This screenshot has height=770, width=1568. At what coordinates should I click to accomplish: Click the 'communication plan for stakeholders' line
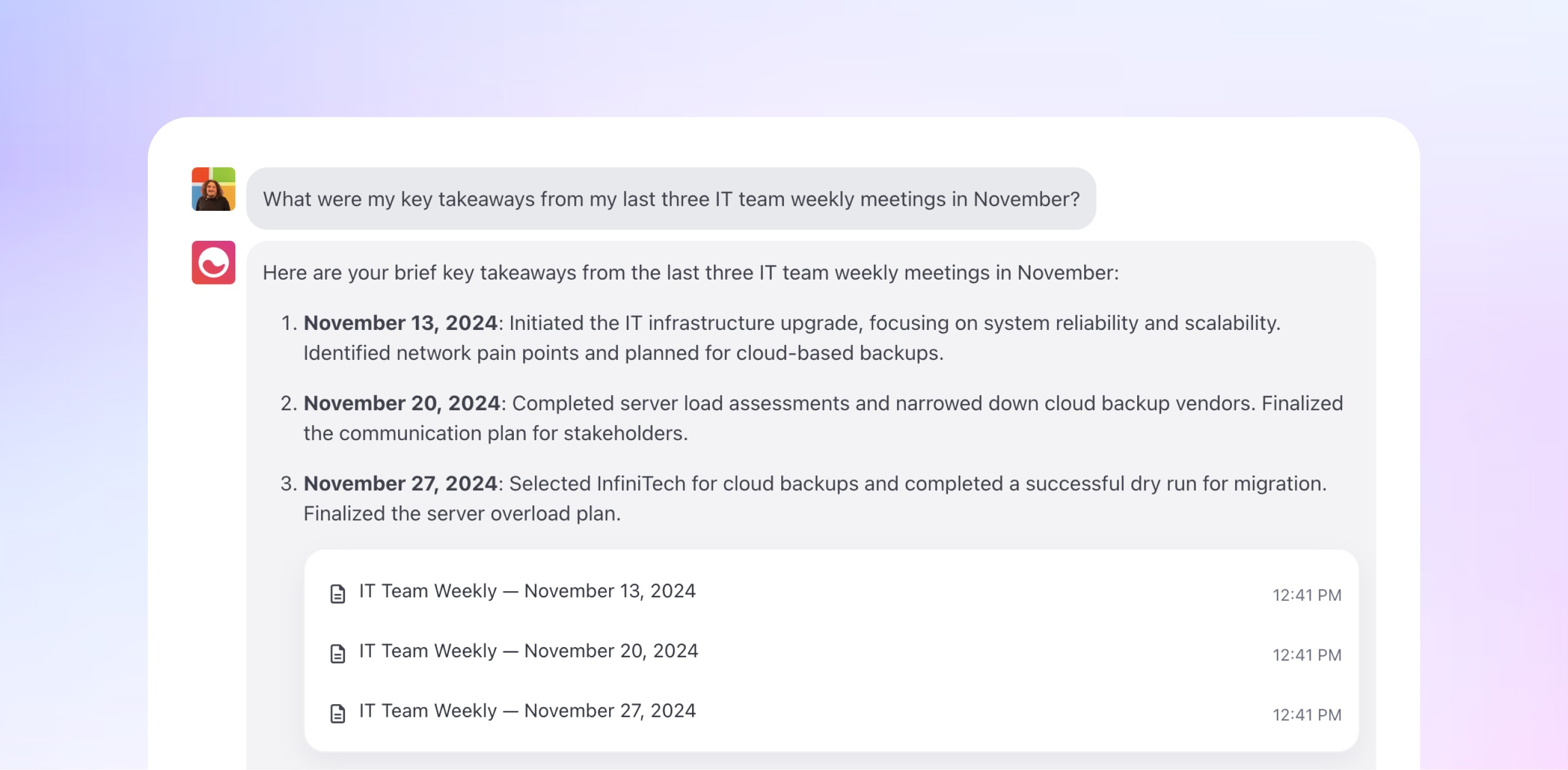pos(496,433)
